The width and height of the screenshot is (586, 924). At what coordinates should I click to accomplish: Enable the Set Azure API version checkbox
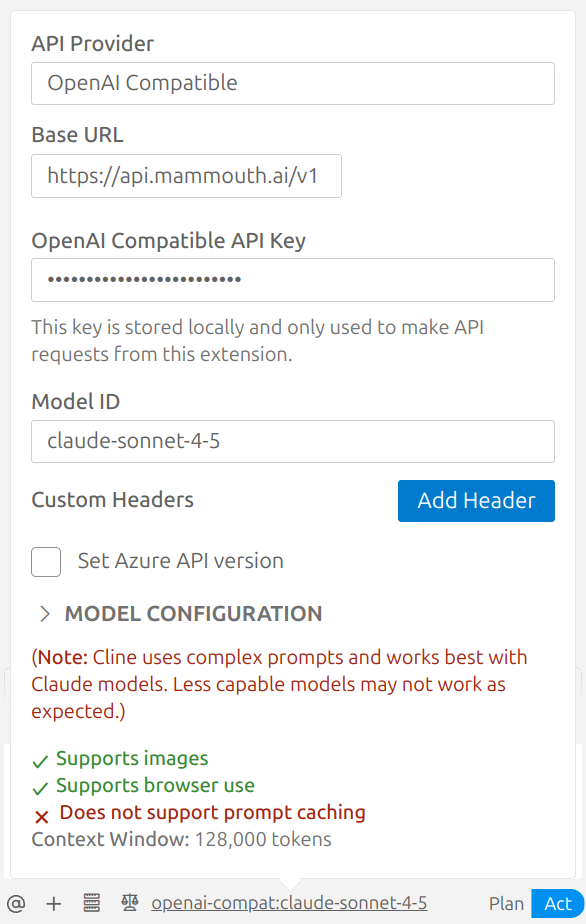click(x=46, y=562)
